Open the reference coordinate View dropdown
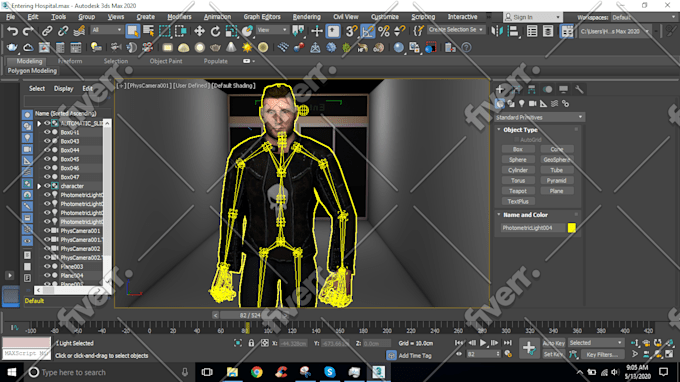The height and width of the screenshot is (382, 680). (272, 30)
